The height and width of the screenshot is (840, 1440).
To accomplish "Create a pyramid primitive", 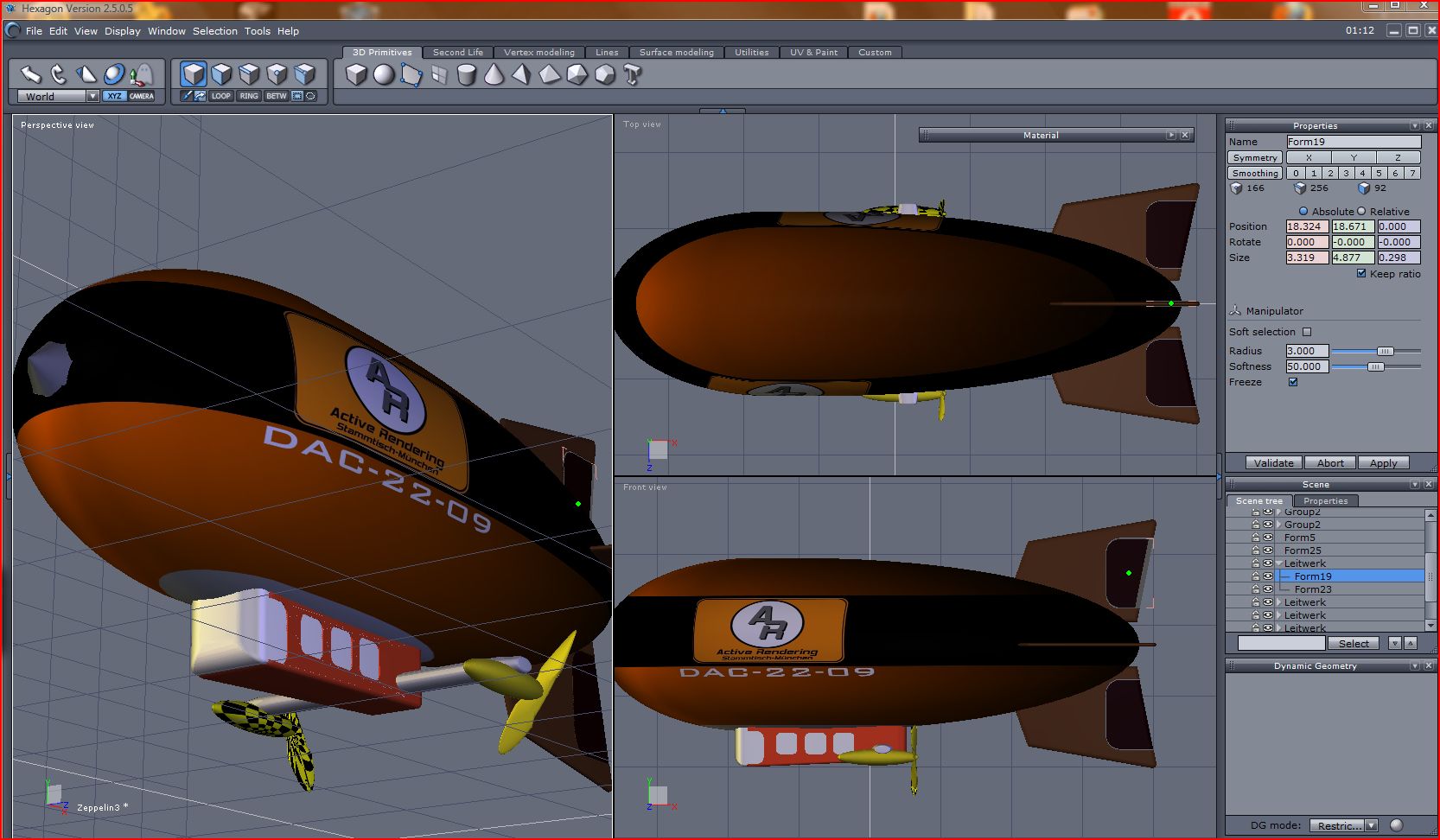I will coord(522,75).
